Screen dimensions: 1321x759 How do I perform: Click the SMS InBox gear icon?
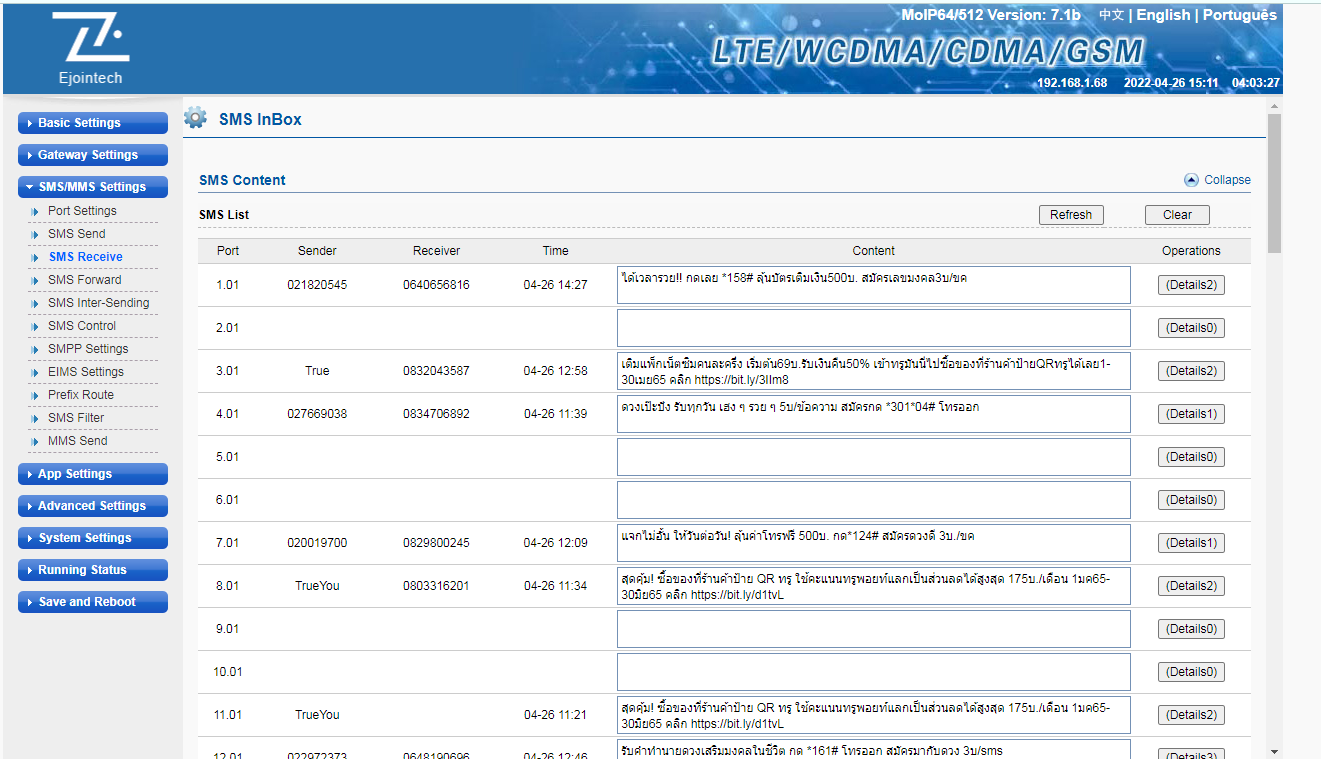[195, 118]
